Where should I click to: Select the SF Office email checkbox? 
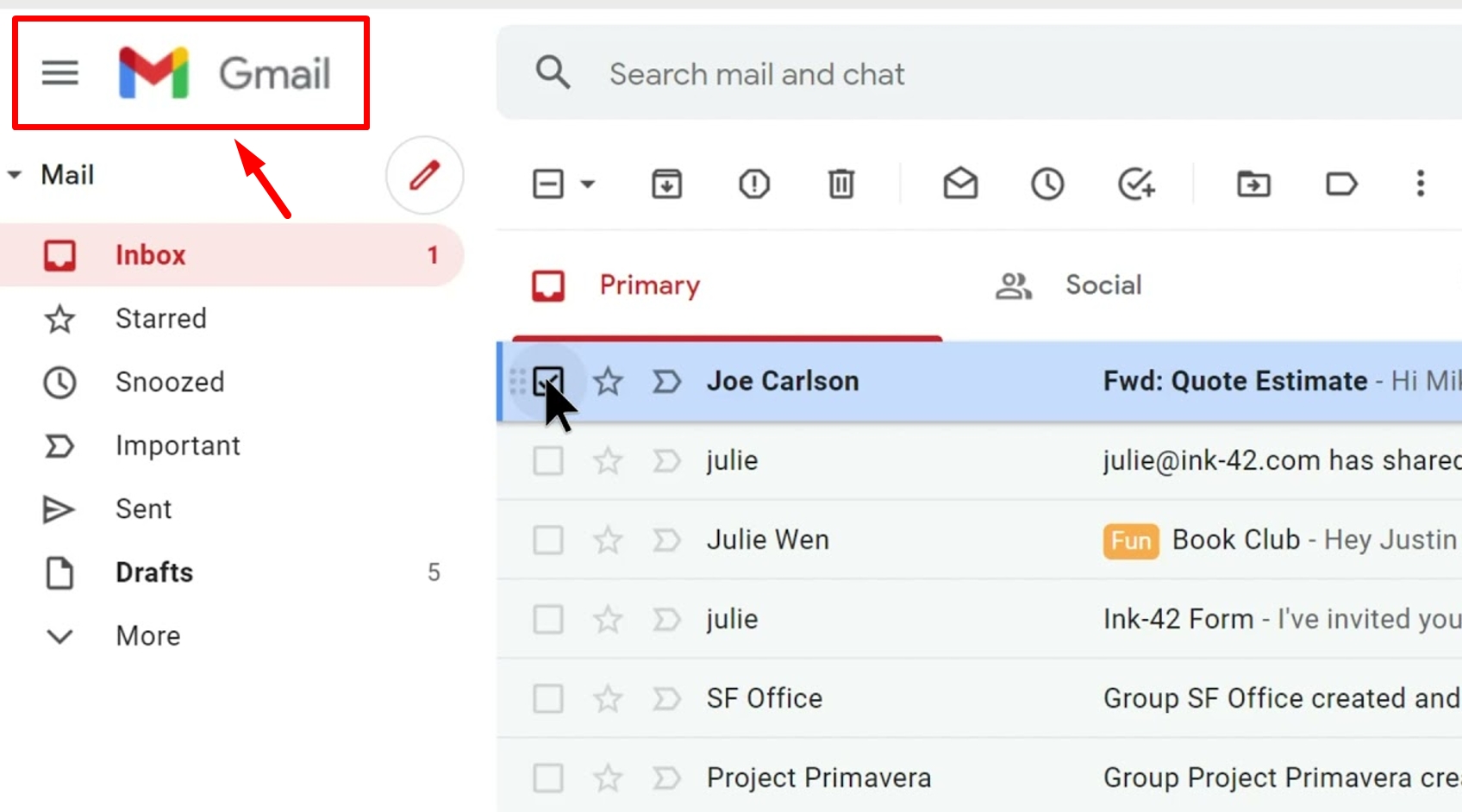(x=548, y=698)
